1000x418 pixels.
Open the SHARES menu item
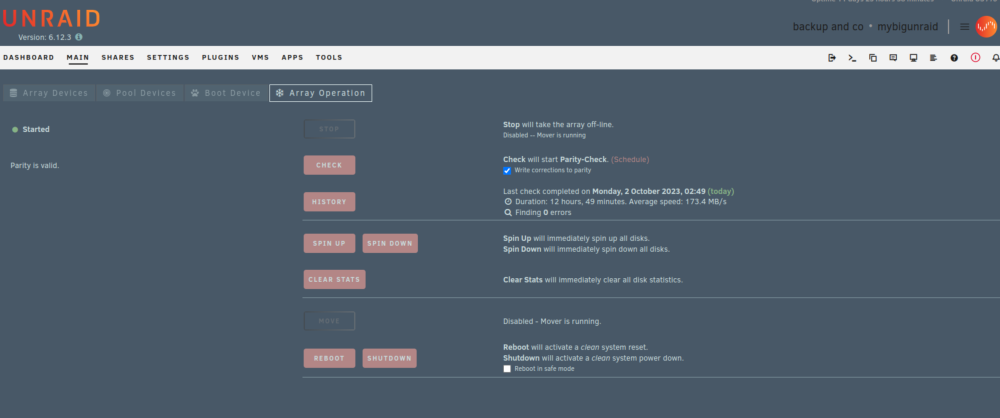[x=118, y=57]
